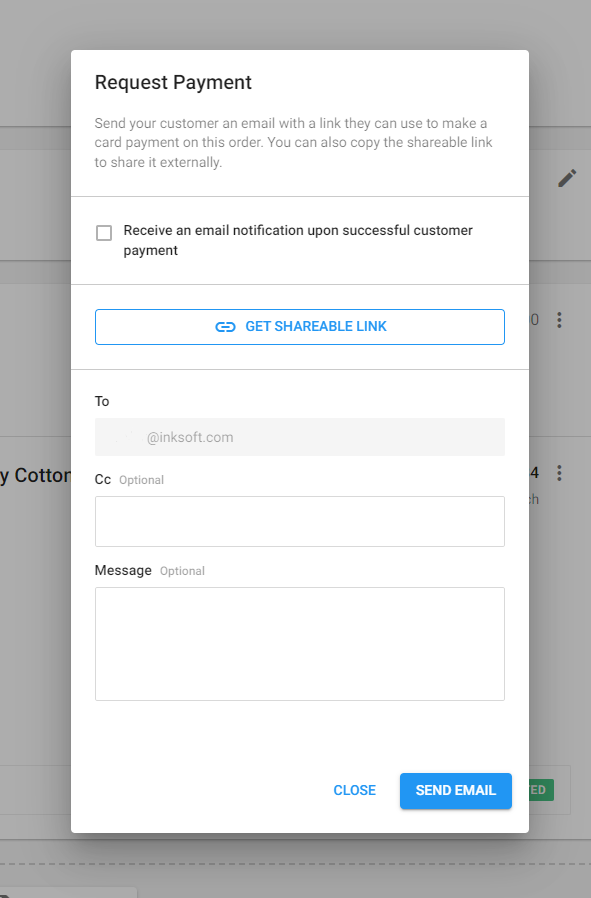Screen dimensions: 591x898
Task: Click the pencil edit icon behind the dialog
Action: (567, 178)
